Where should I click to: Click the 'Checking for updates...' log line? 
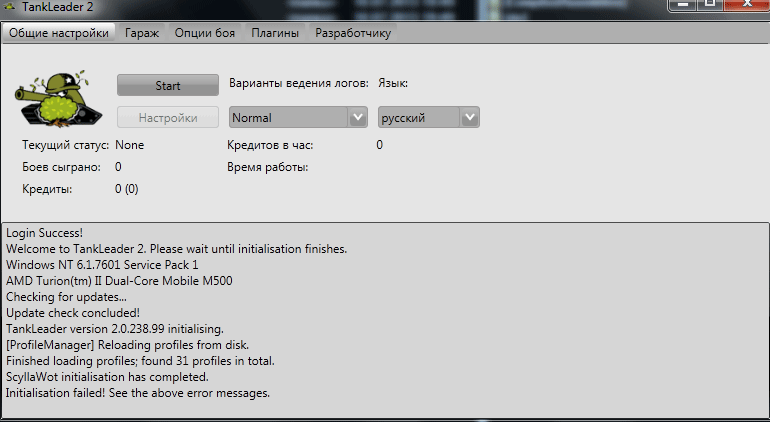coord(66,297)
